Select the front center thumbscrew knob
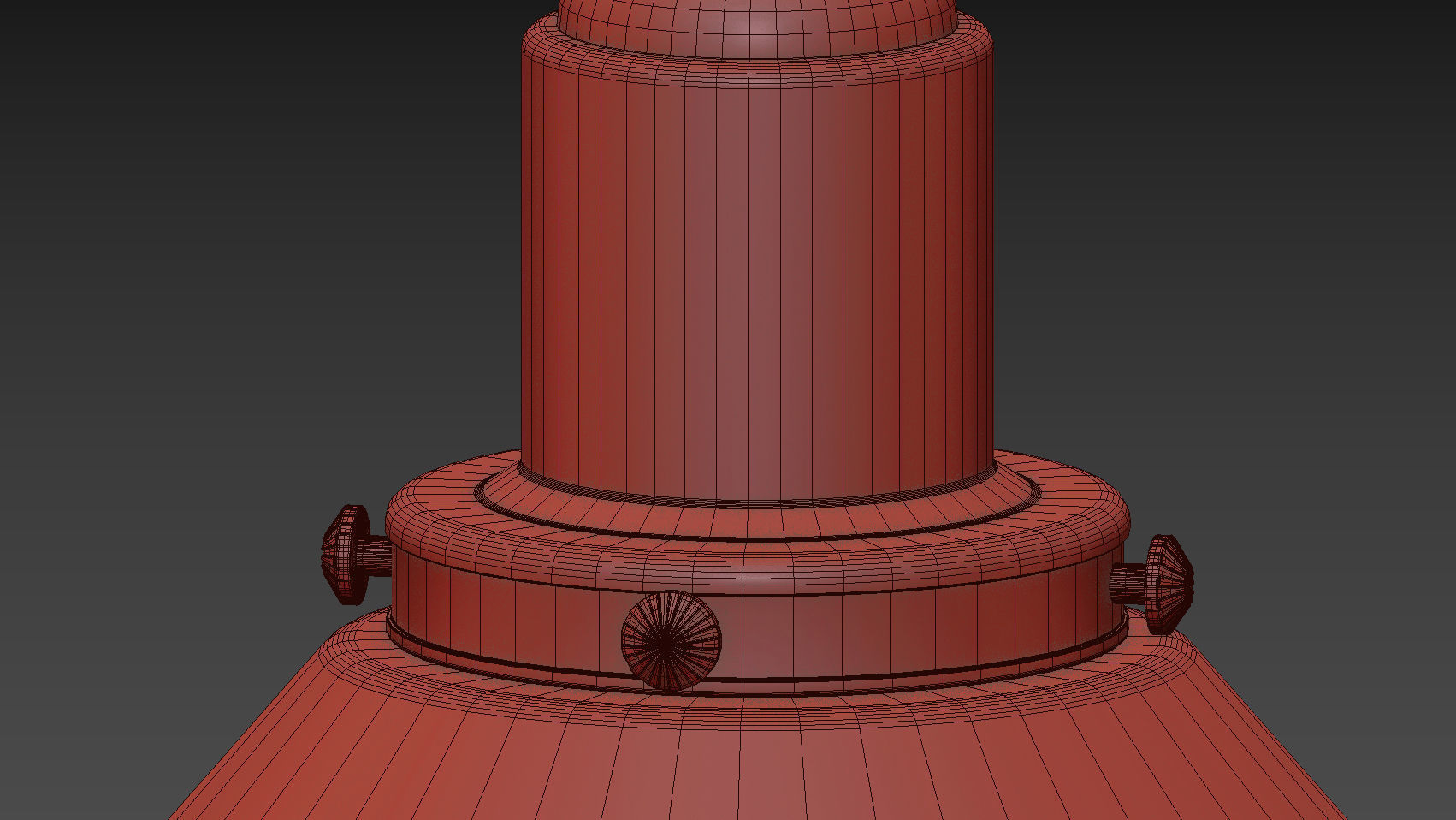 click(672, 641)
